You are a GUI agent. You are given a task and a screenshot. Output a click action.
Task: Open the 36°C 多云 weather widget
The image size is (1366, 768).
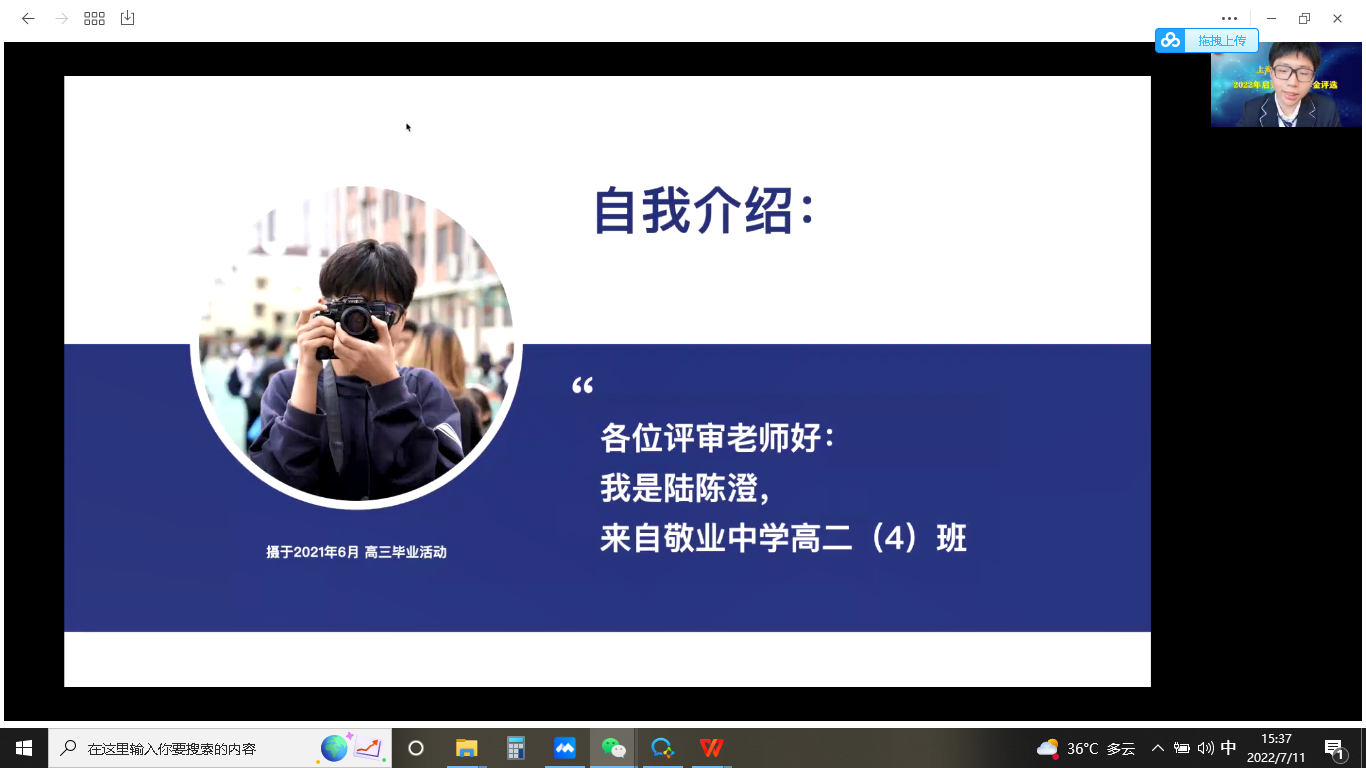tap(1086, 748)
